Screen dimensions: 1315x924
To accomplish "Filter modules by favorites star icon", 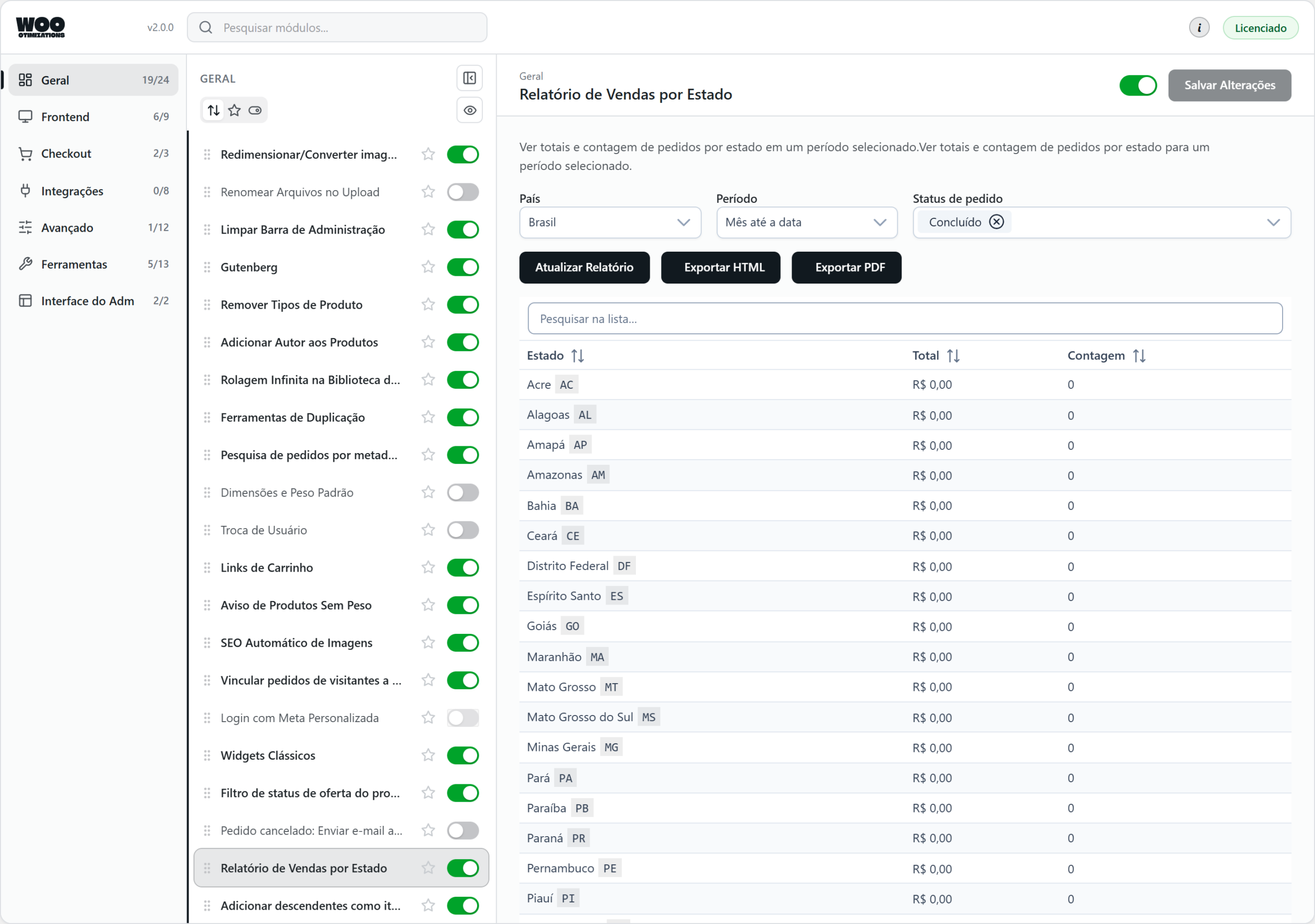I will point(234,110).
